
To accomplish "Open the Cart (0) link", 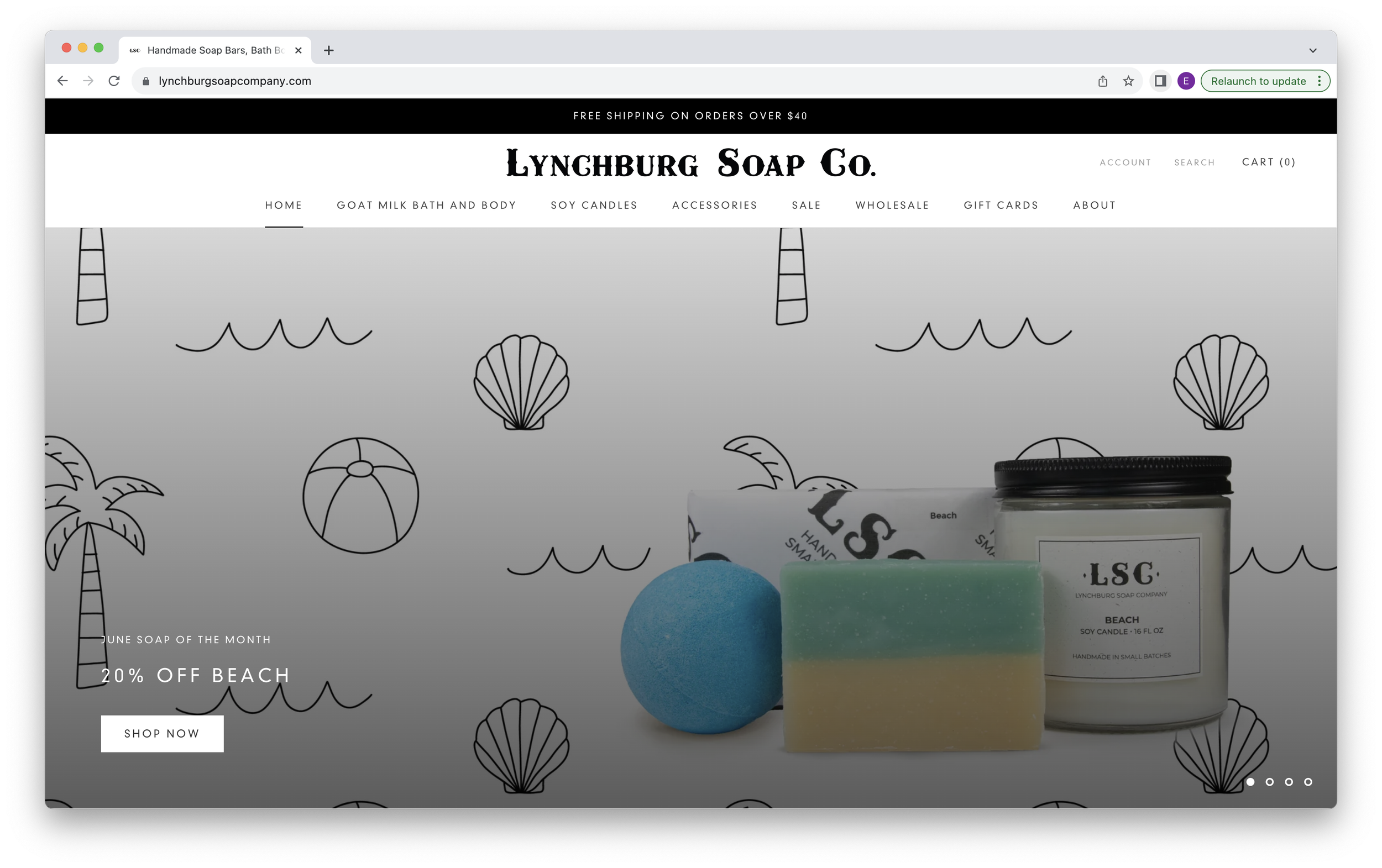I will click(x=1268, y=162).
